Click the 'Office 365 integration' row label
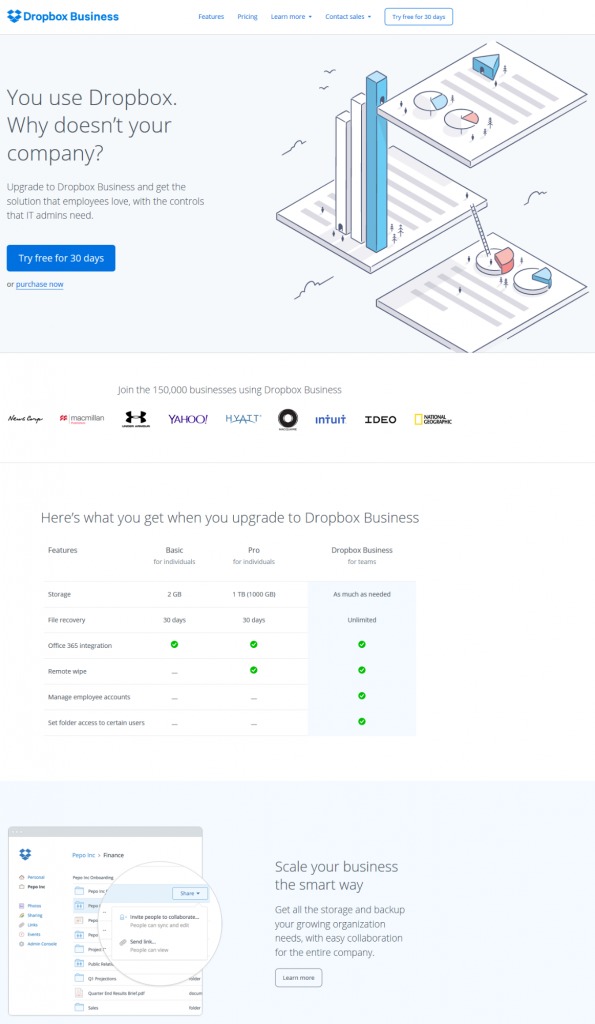Screen dimensions: 595x1024 [x=80, y=646]
